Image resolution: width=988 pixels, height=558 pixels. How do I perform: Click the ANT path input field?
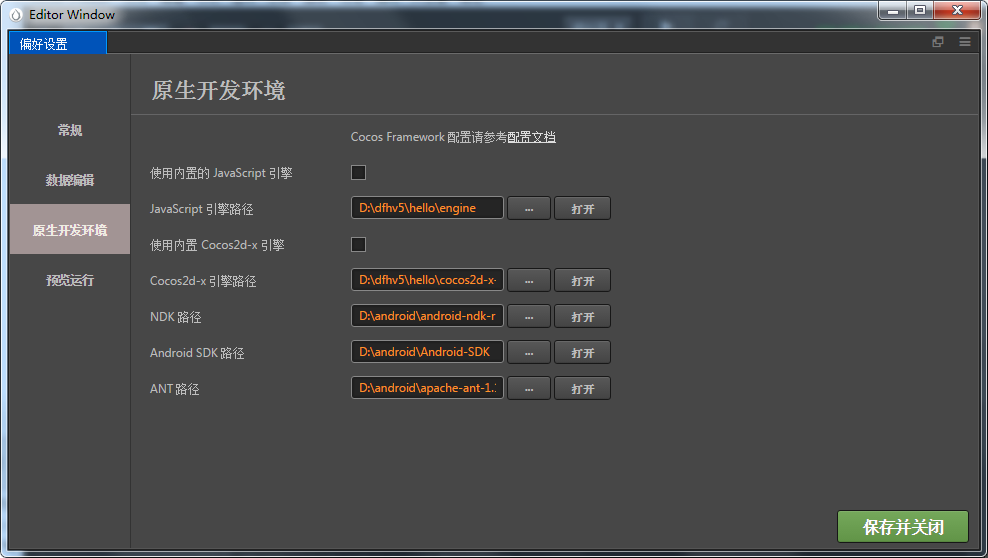(427, 388)
